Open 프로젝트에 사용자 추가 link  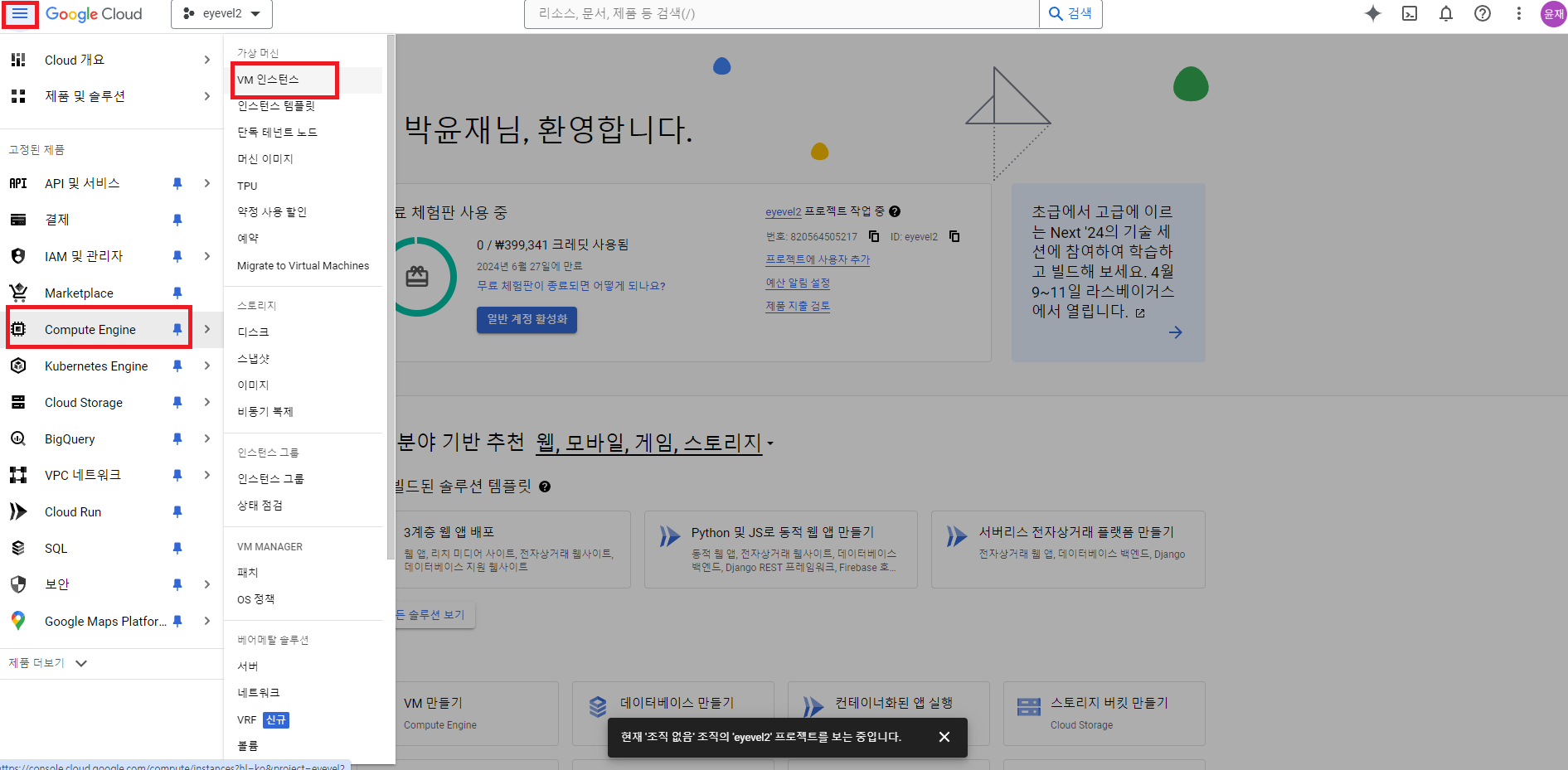coord(818,259)
